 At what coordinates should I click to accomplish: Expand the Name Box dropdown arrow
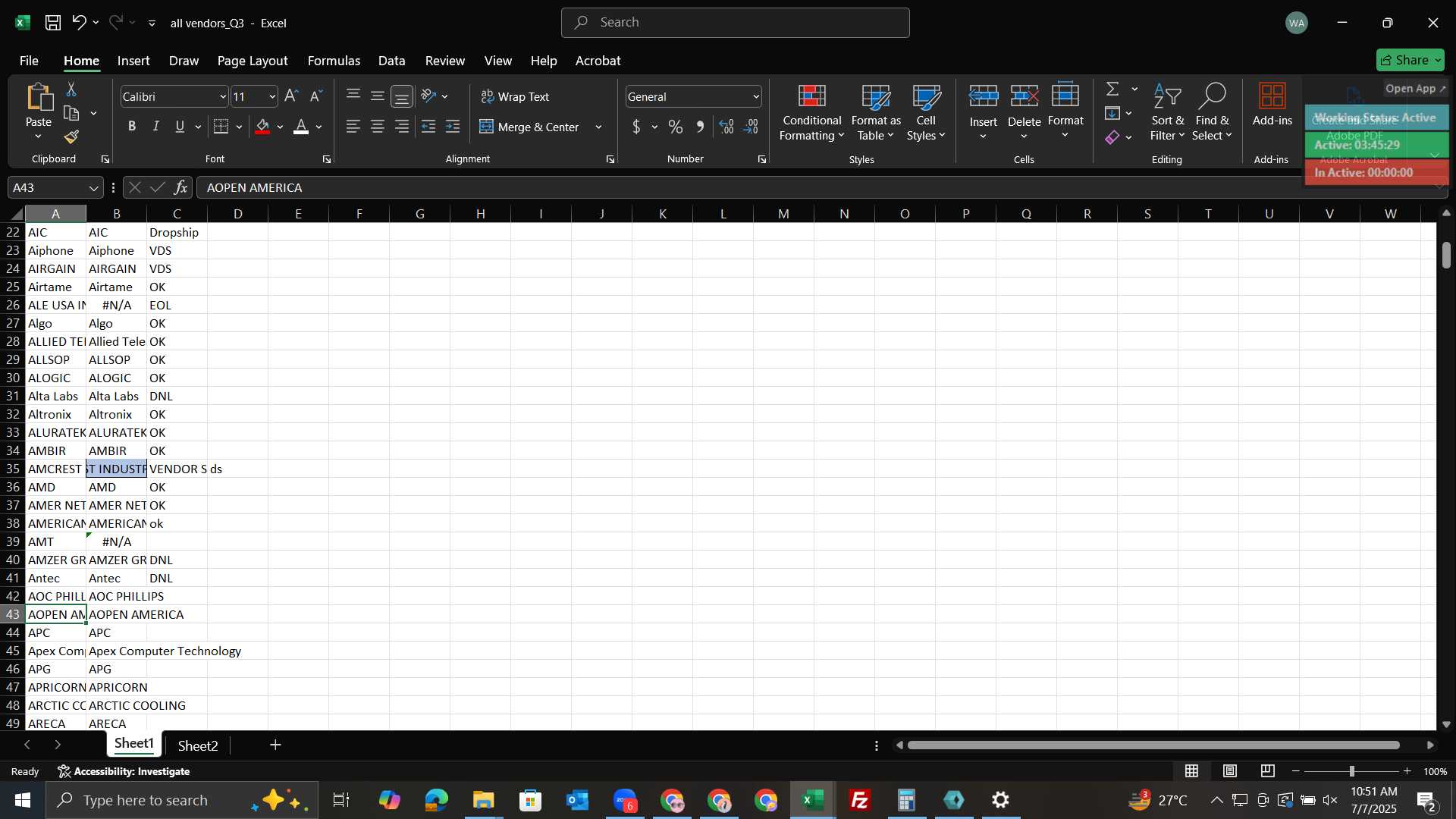93,187
